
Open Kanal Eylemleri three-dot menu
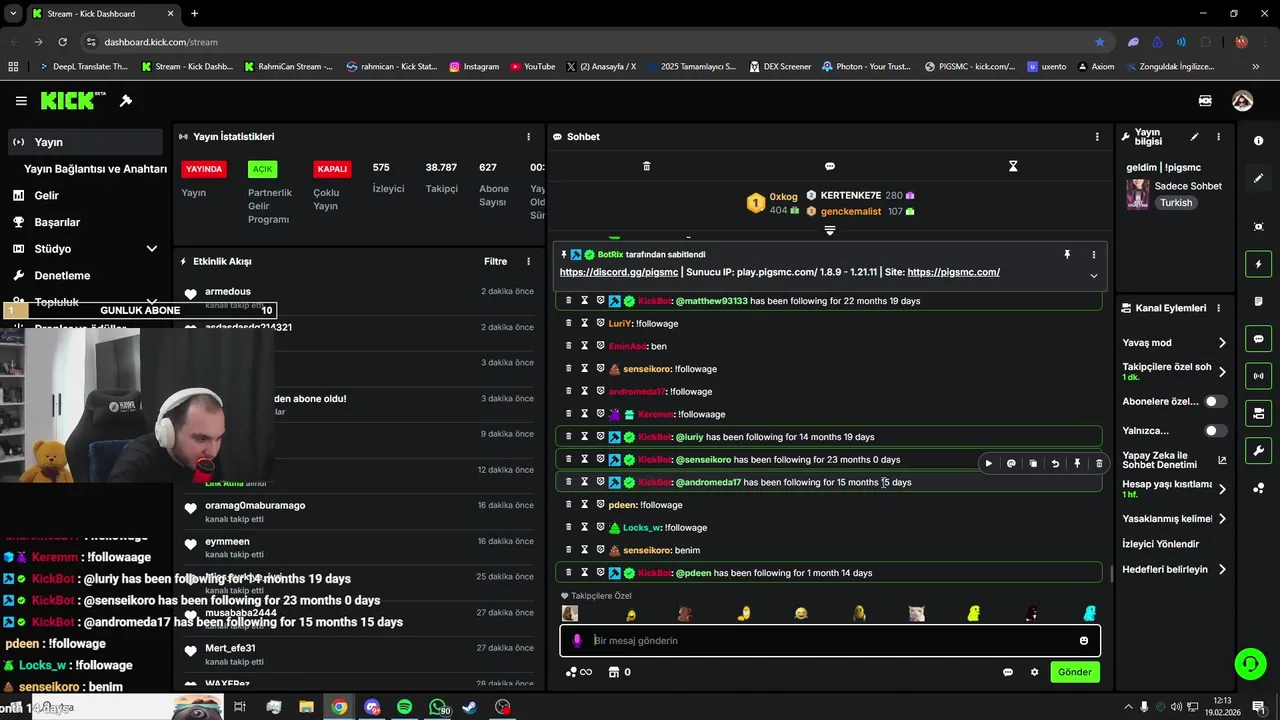point(1218,308)
